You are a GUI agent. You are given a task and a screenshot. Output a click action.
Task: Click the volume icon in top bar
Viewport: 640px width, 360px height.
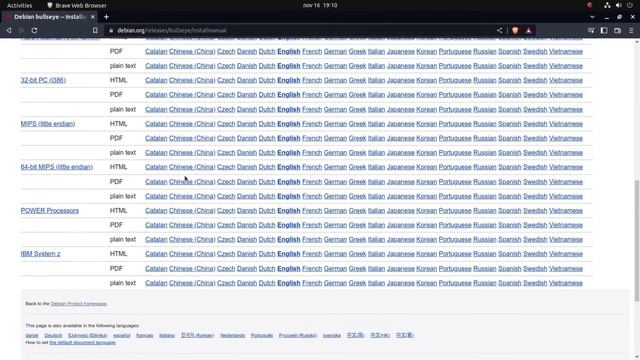(x=618, y=5)
